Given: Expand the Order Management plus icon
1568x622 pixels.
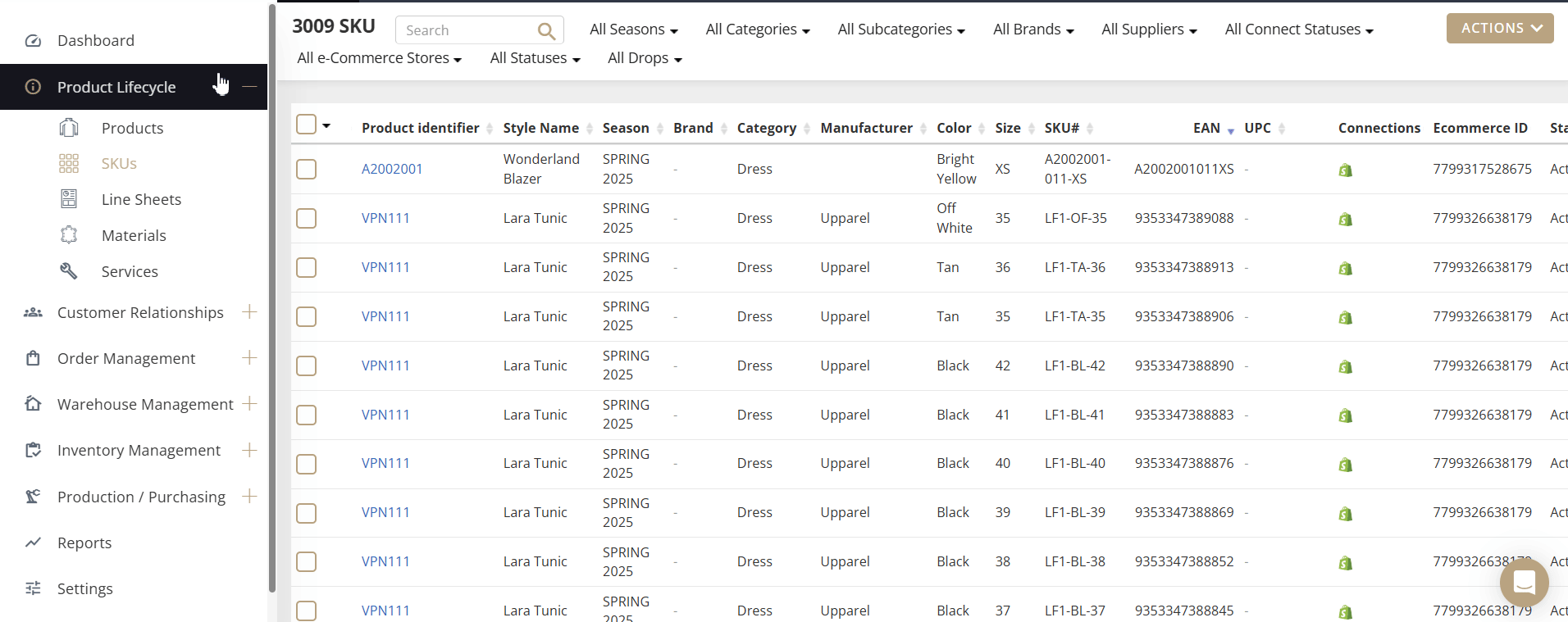Looking at the screenshot, I should pyautogui.click(x=250, y=358).
